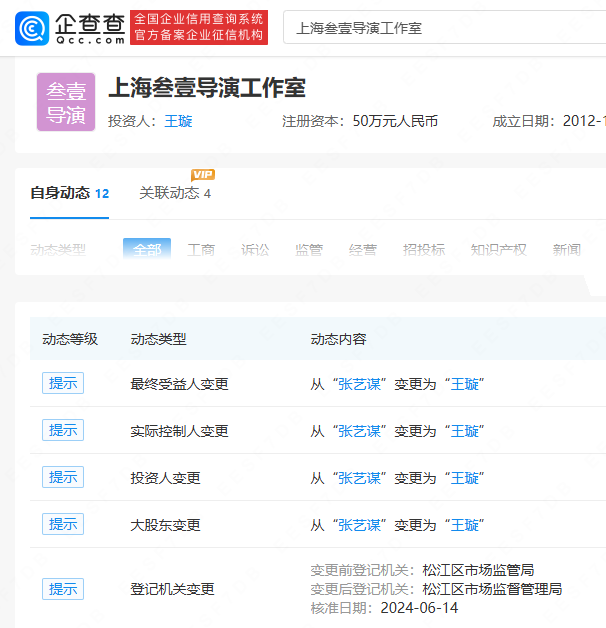Click the 动态类型 column header

click(159, 339)
